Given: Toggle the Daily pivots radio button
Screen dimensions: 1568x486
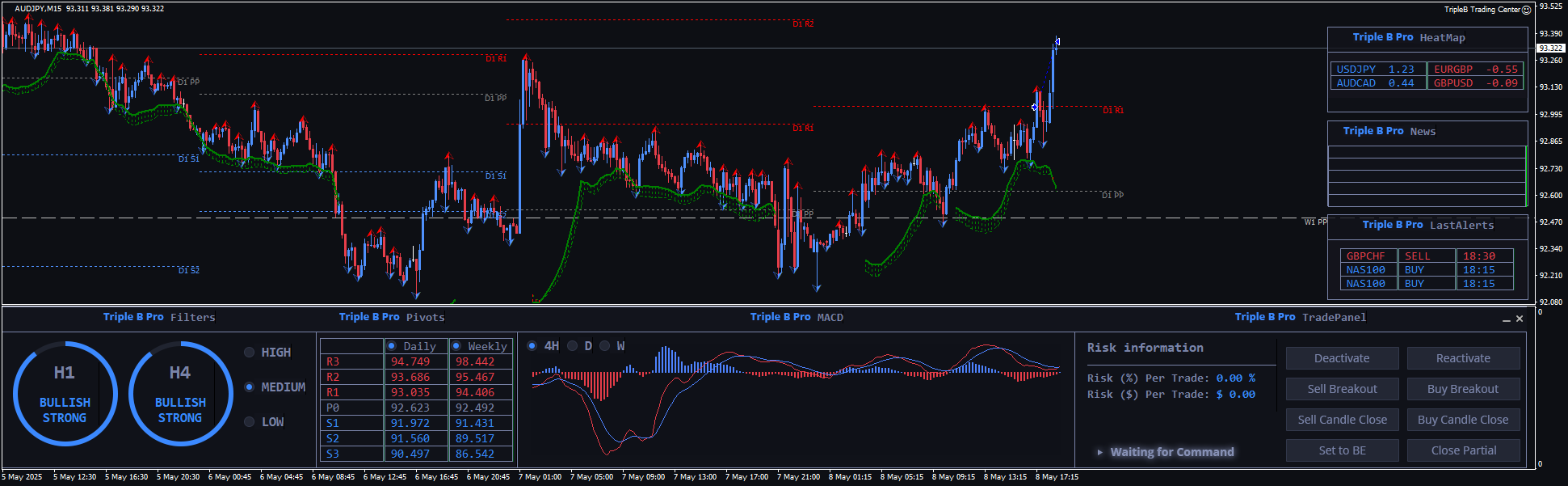Looking at the screenshot, I should pos(392,346).
